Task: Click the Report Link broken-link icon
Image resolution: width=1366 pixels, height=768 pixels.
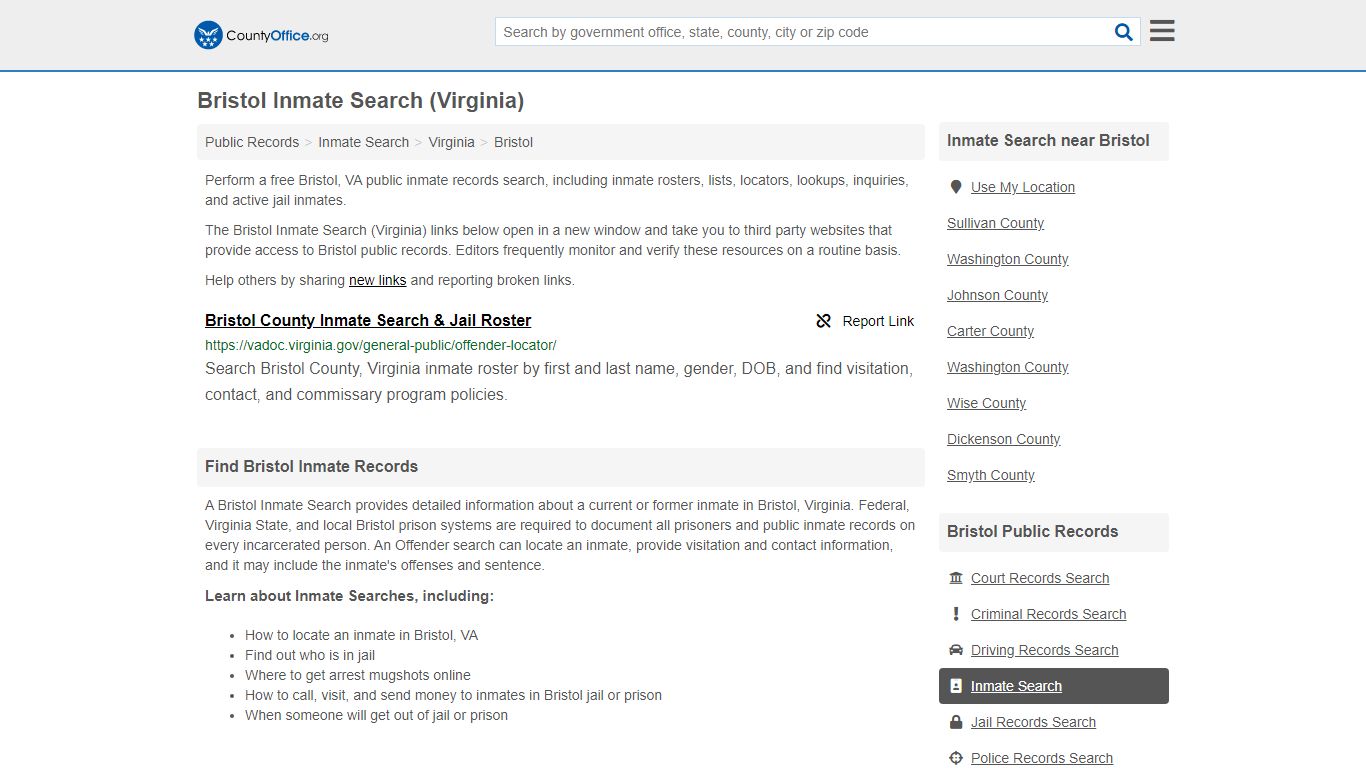Action: 824,321
